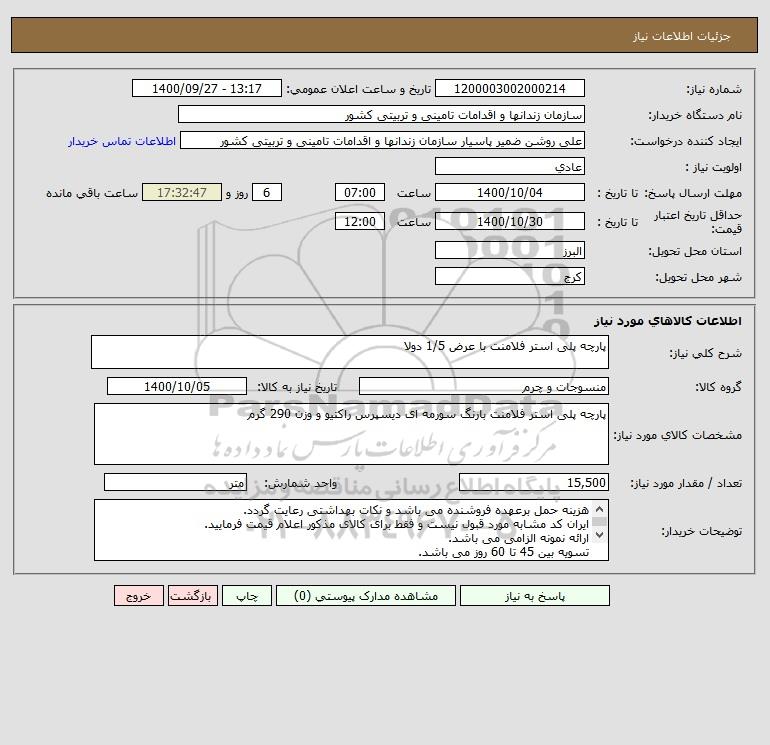Click the response deadline date 1400/10/04
Viewport: 770px width, 745px height.
point(510,193)
